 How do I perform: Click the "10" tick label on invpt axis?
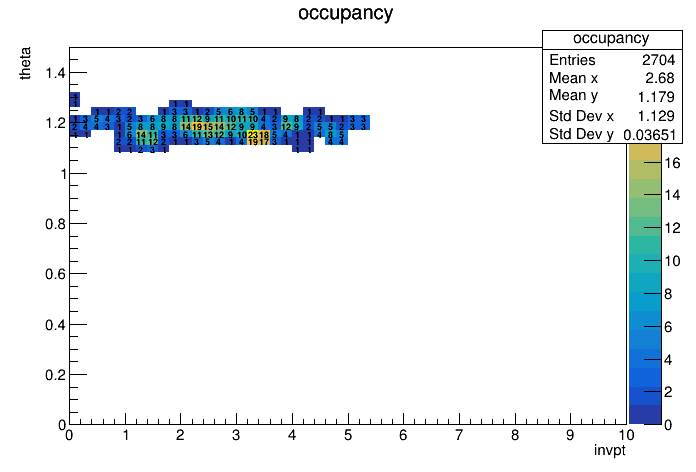626,435
